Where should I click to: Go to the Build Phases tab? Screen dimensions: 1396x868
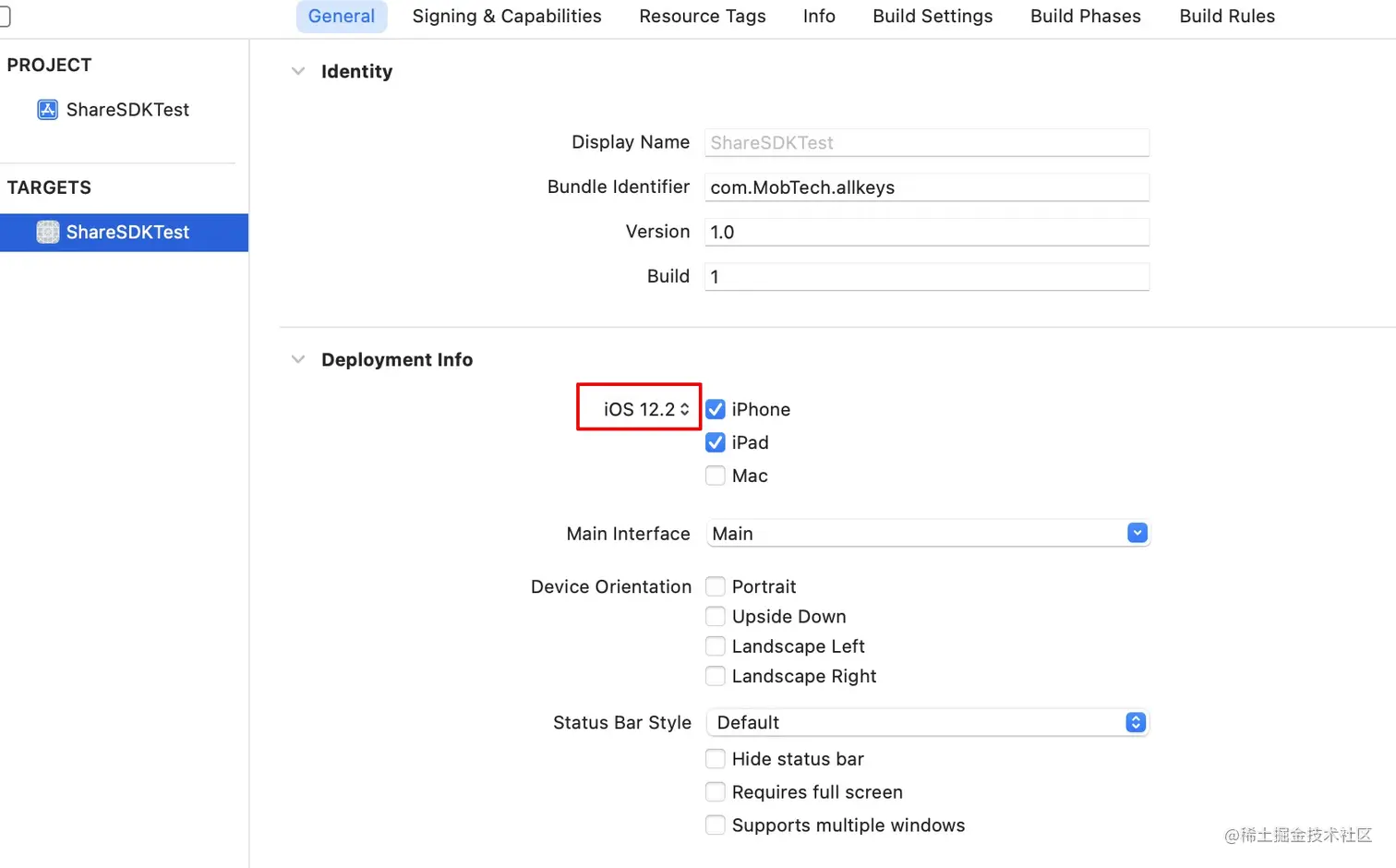(x=1086, y=17)
